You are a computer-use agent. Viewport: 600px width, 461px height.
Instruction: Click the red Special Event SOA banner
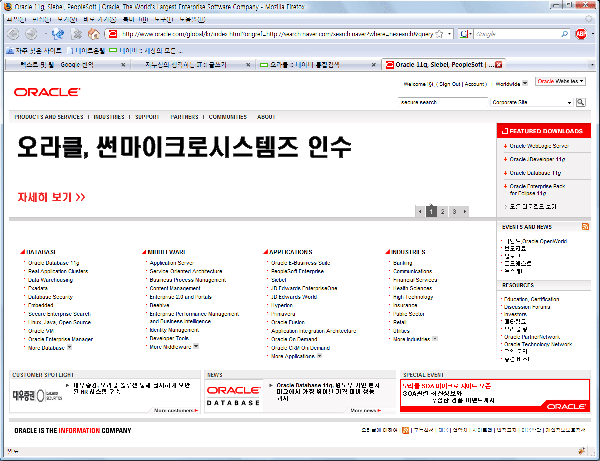pyautogui.click(x=495, y=396)
